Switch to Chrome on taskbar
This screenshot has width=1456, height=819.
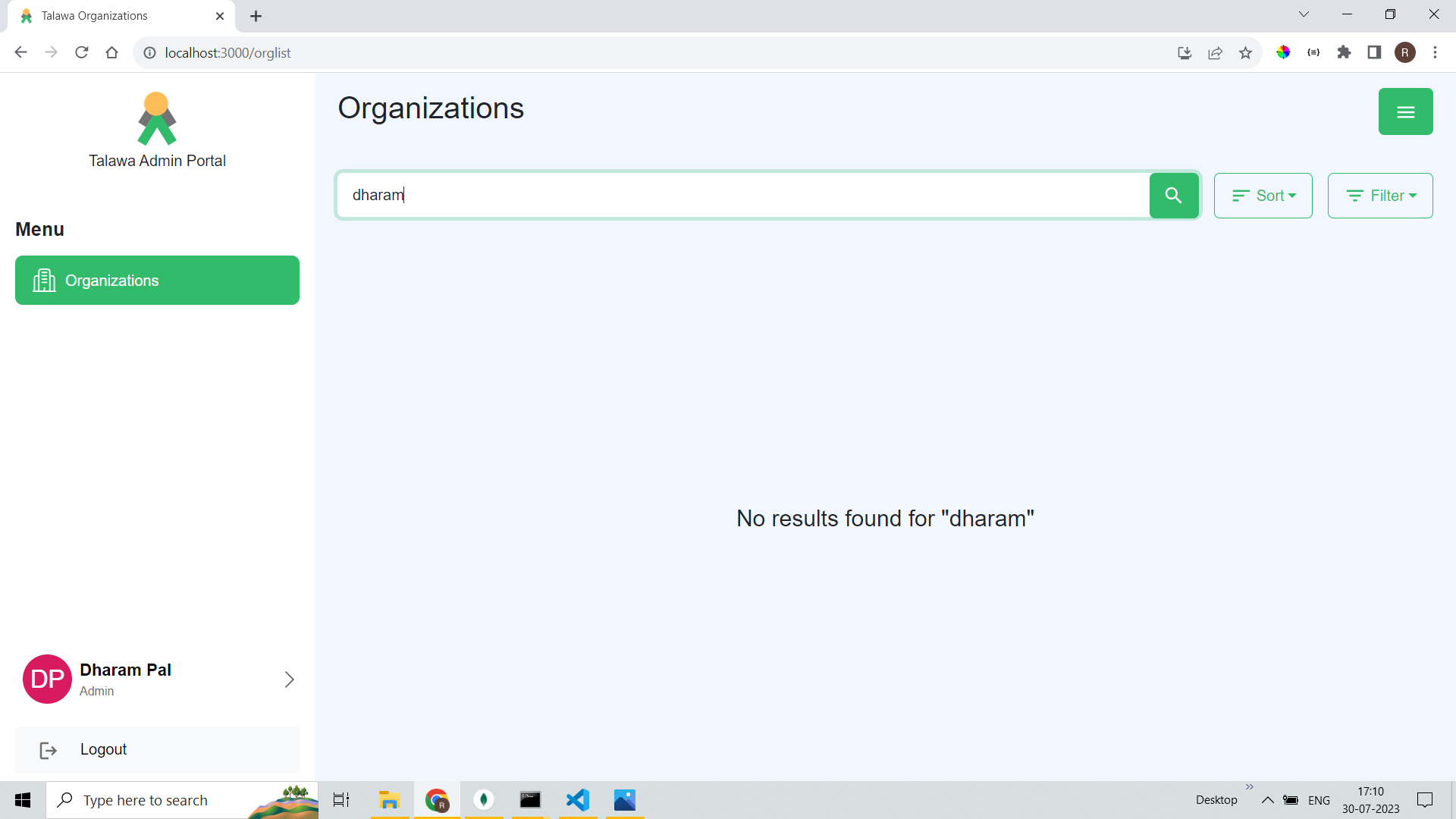click(x=437, y=800)
